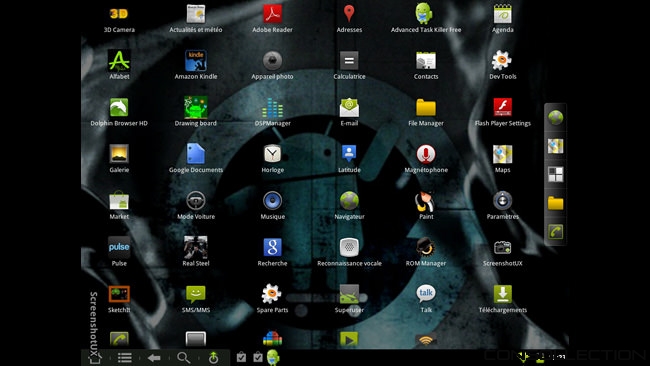This screenshot has width=650, height=366.
Task: Open the Navigateur browser app
Action: pos(349,205)
